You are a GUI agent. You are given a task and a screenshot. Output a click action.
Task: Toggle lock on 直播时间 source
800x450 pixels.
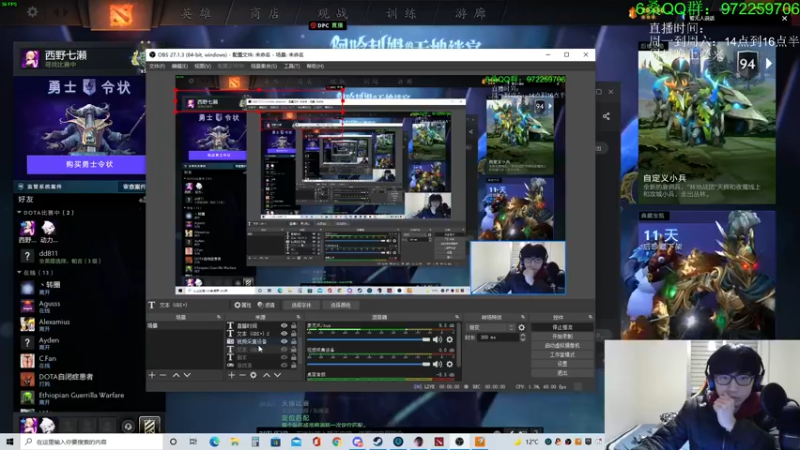point(293,326)
